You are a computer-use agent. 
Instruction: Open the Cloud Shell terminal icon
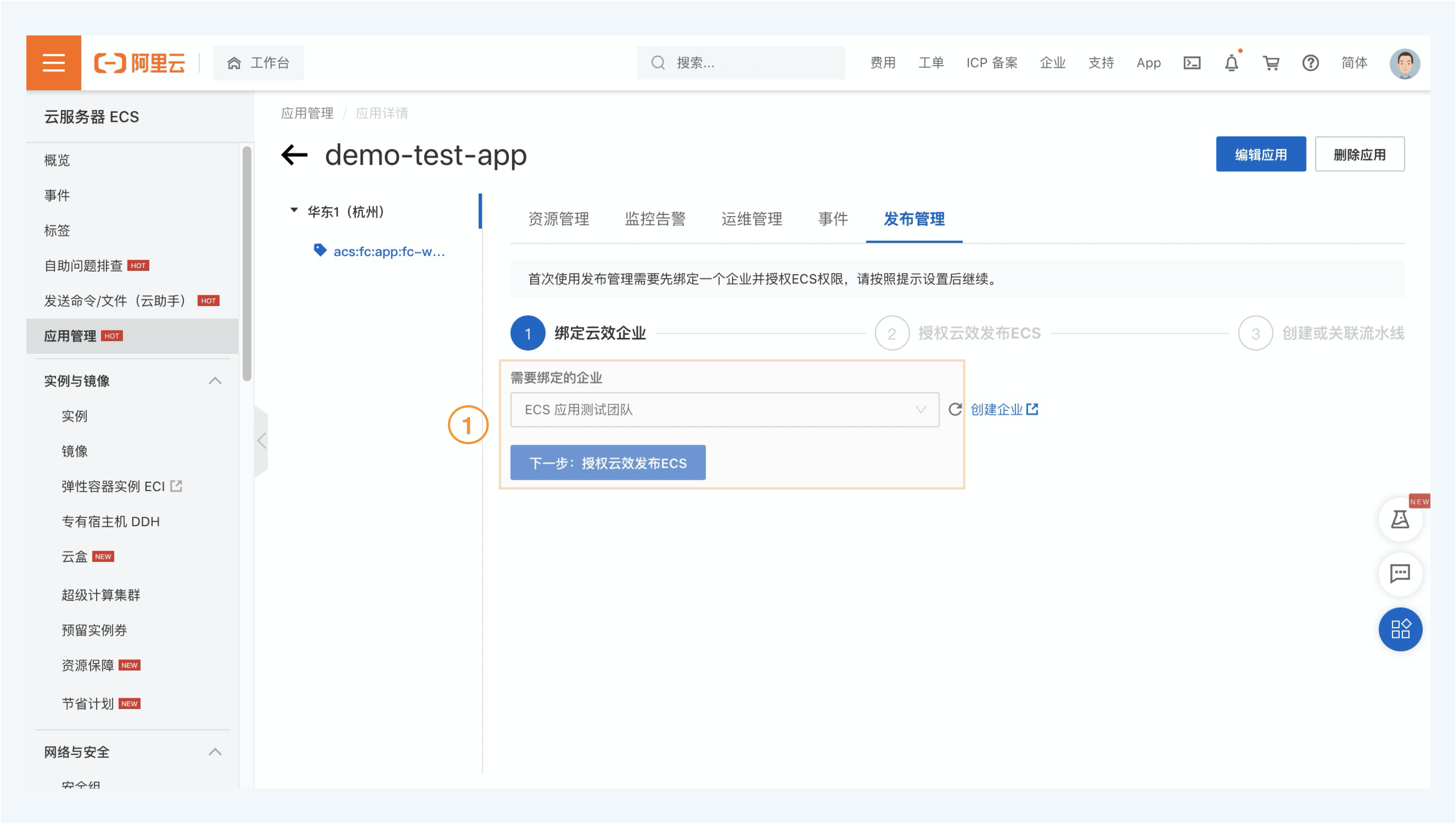coord(1191,63)
